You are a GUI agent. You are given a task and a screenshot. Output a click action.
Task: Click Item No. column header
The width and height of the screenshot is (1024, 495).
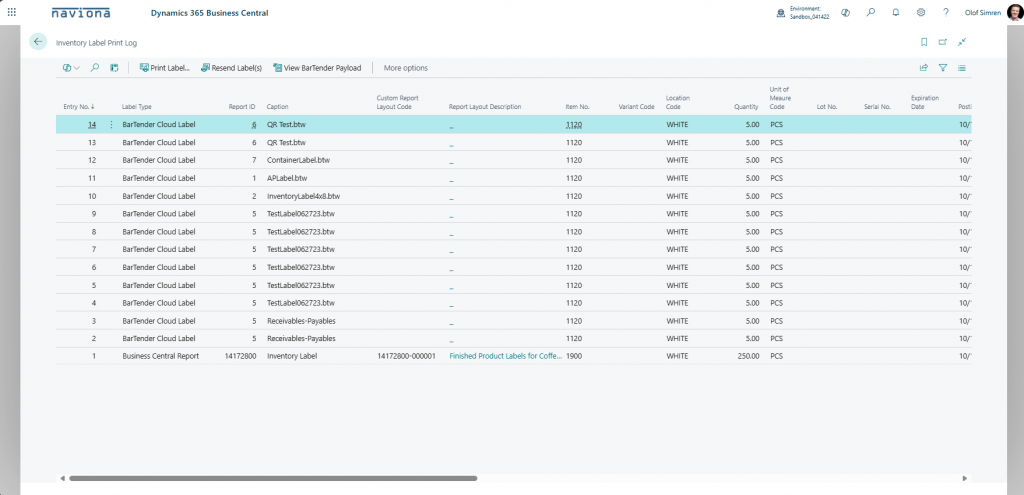pos(577,106)
